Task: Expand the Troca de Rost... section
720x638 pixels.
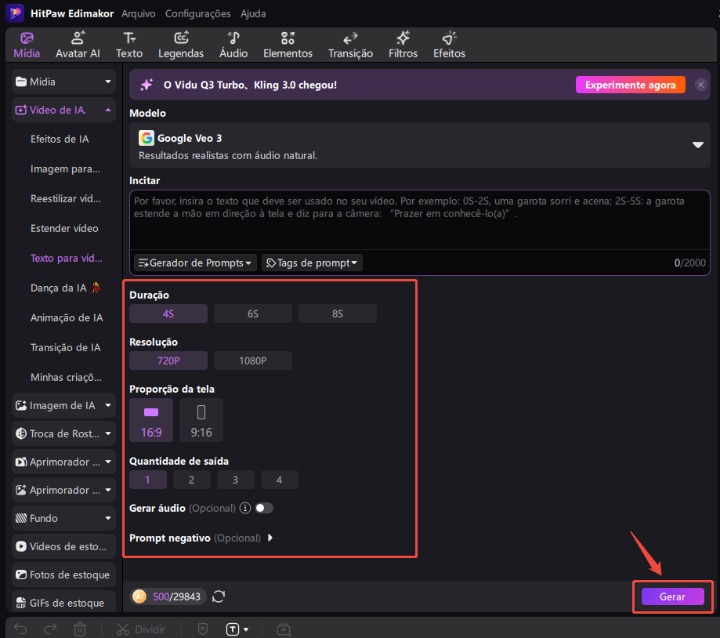Action: click(x=63, y=434)
